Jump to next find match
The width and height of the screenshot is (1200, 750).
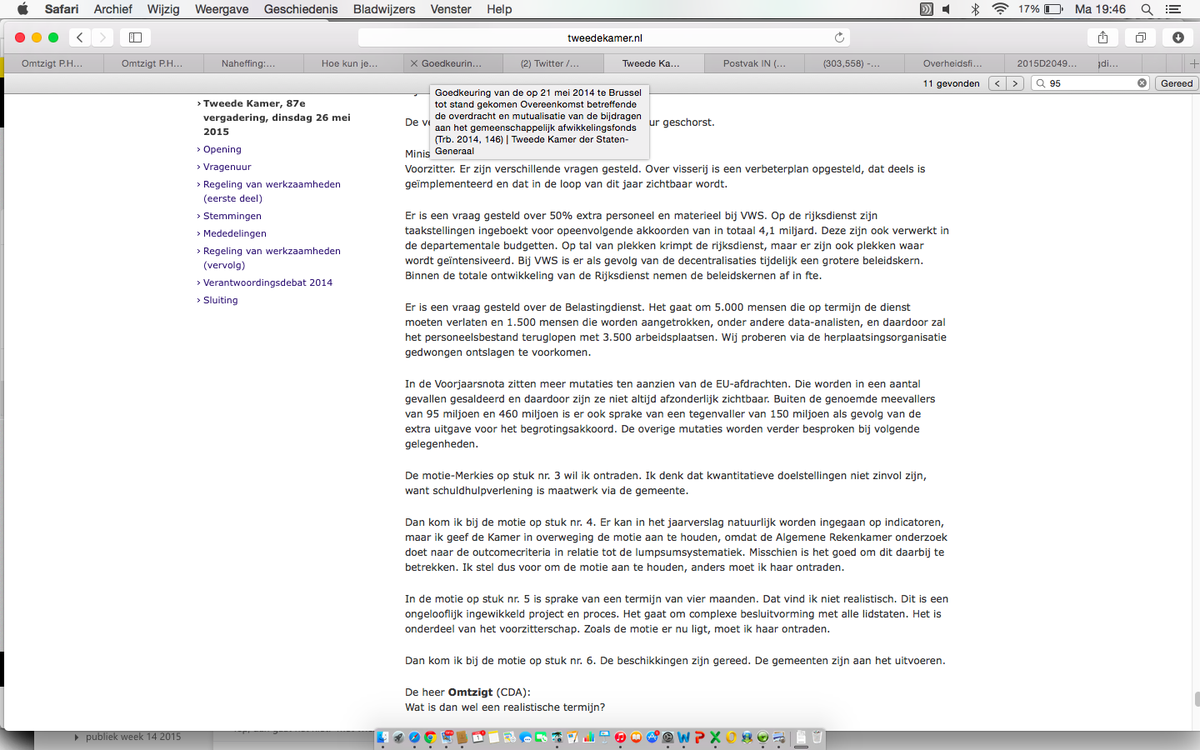[1017, 83]
